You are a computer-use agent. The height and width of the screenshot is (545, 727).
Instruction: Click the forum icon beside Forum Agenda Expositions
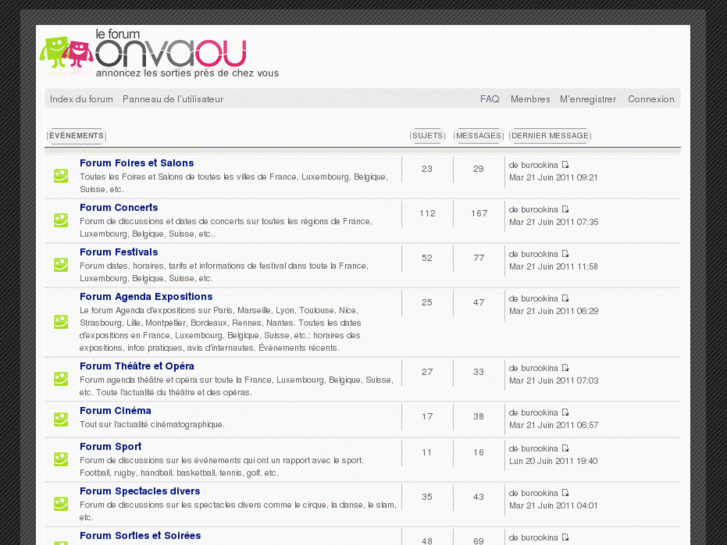point(61,322)
